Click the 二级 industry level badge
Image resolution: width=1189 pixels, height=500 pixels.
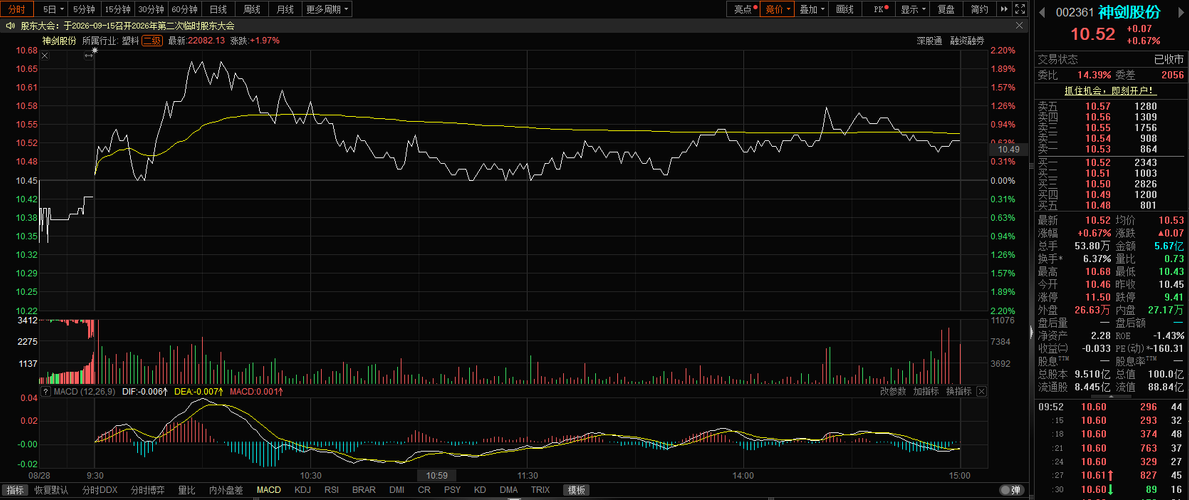[x=152, y=40]
